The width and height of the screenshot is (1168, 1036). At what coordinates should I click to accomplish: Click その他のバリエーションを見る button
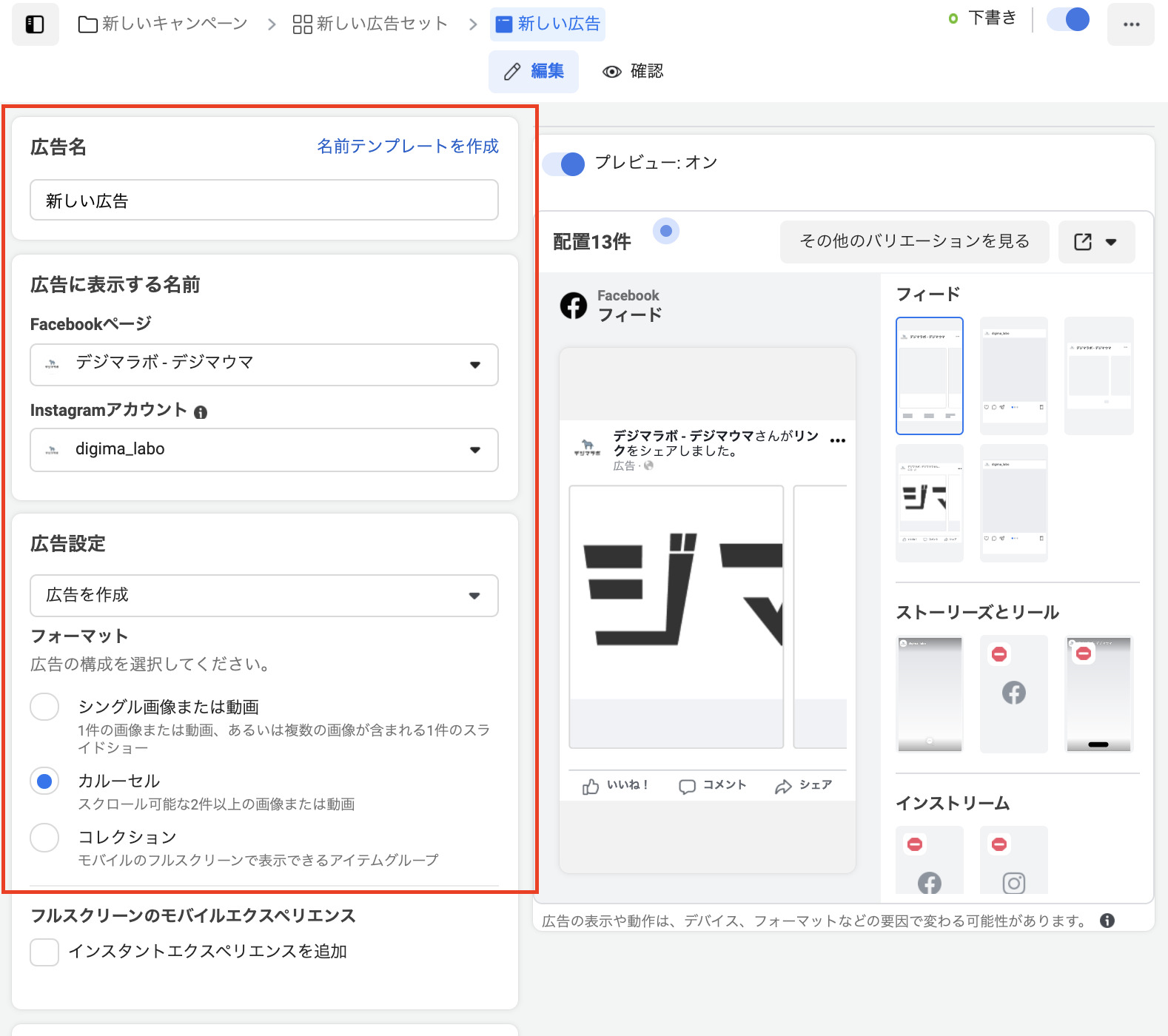[x=914, y=242]
